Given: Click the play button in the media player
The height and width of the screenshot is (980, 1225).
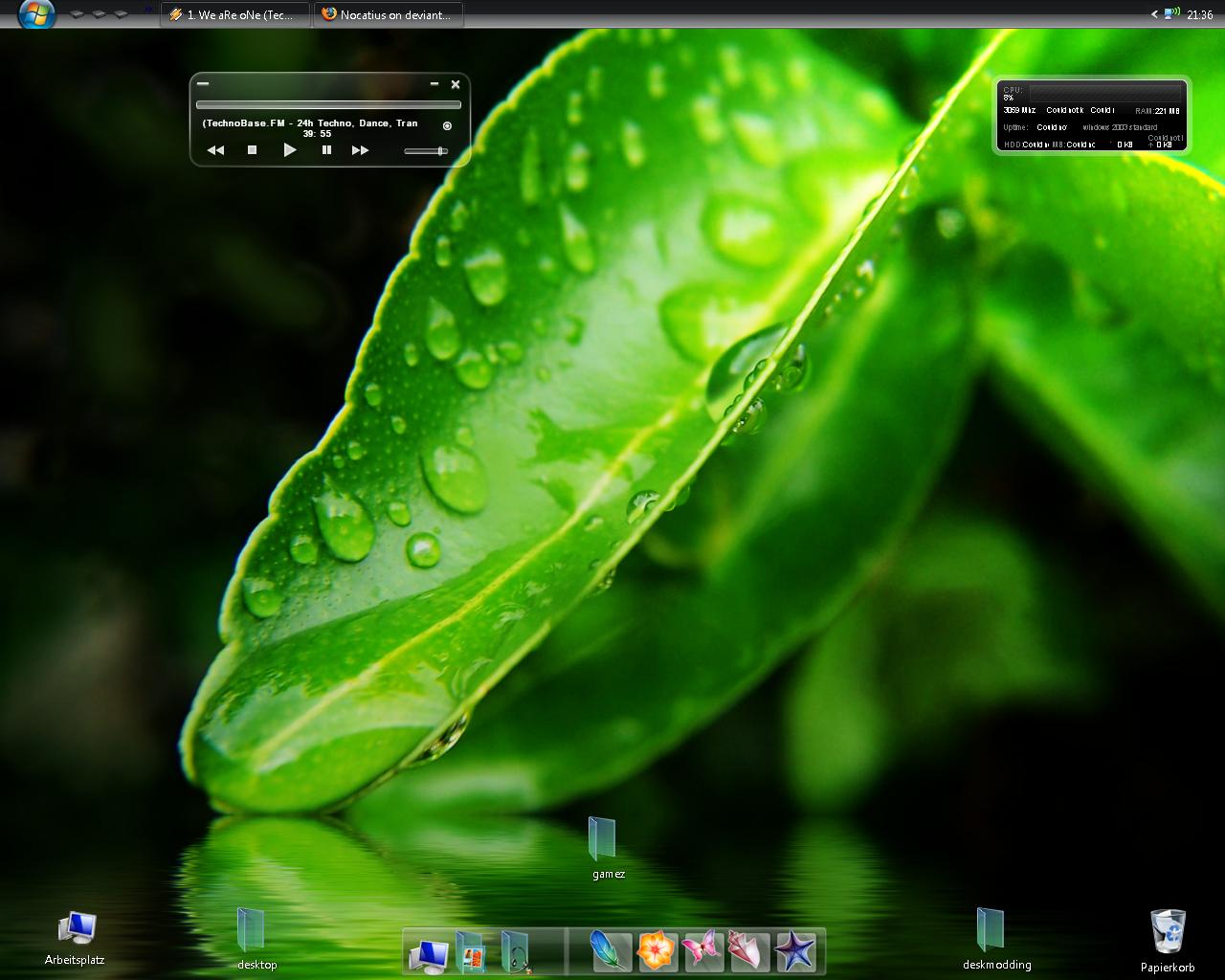Looking at the screenshot, I should tap(289, 150).
